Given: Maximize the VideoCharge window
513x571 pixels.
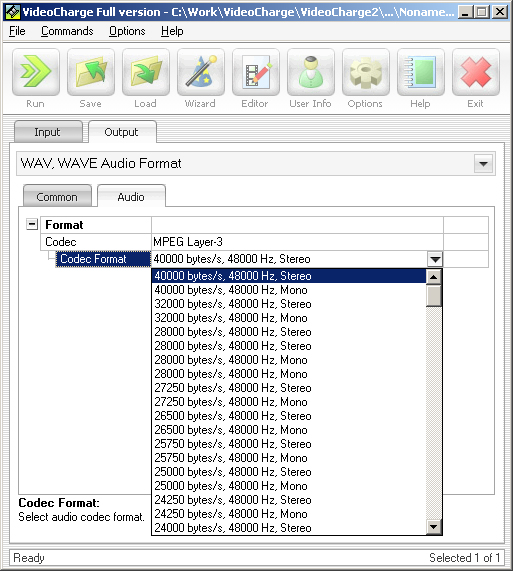Looking at the screenshot, I should coord(482,12).
